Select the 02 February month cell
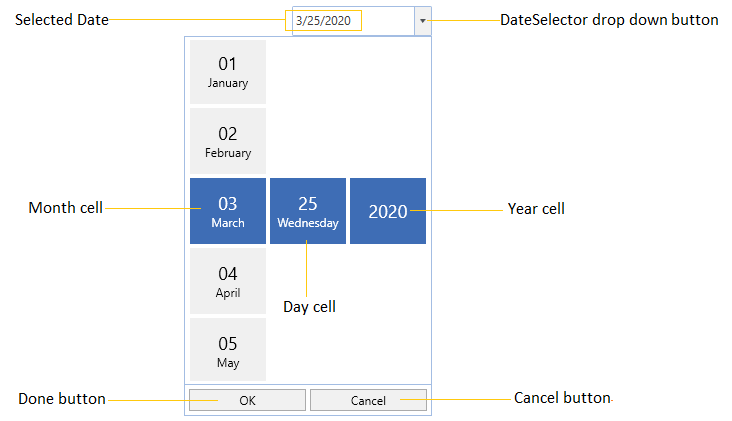732x421 pixels. click(x=228, y=141)
